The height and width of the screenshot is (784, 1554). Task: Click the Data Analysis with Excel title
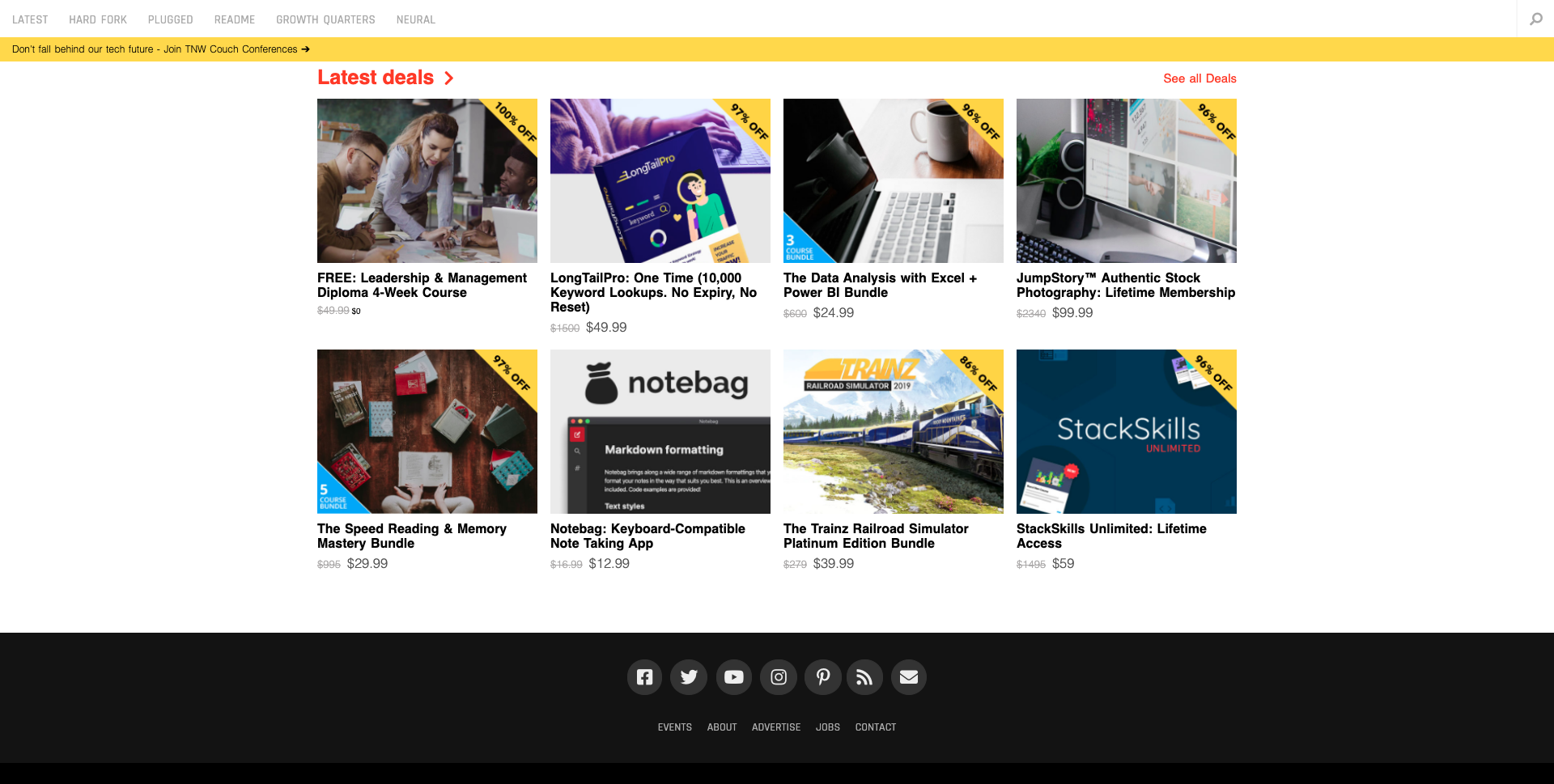coord(881,285)
